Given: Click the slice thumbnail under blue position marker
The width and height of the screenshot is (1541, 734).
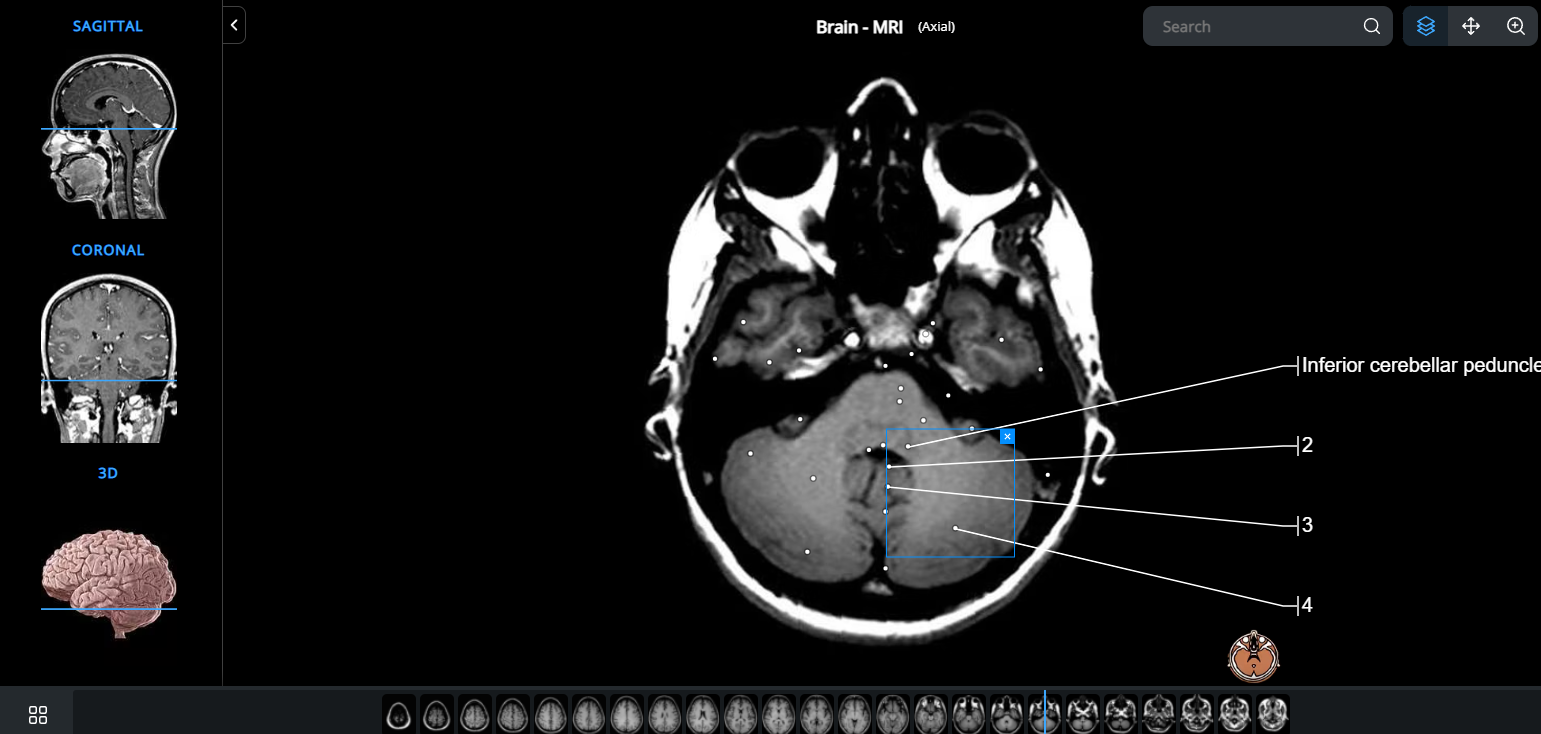Looking at the screenshot, I should (x=1044, y=714).
